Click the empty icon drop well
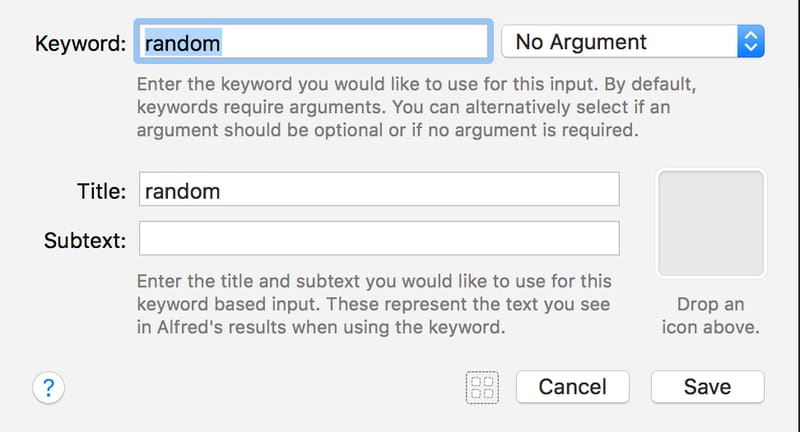 pos(710,223)
